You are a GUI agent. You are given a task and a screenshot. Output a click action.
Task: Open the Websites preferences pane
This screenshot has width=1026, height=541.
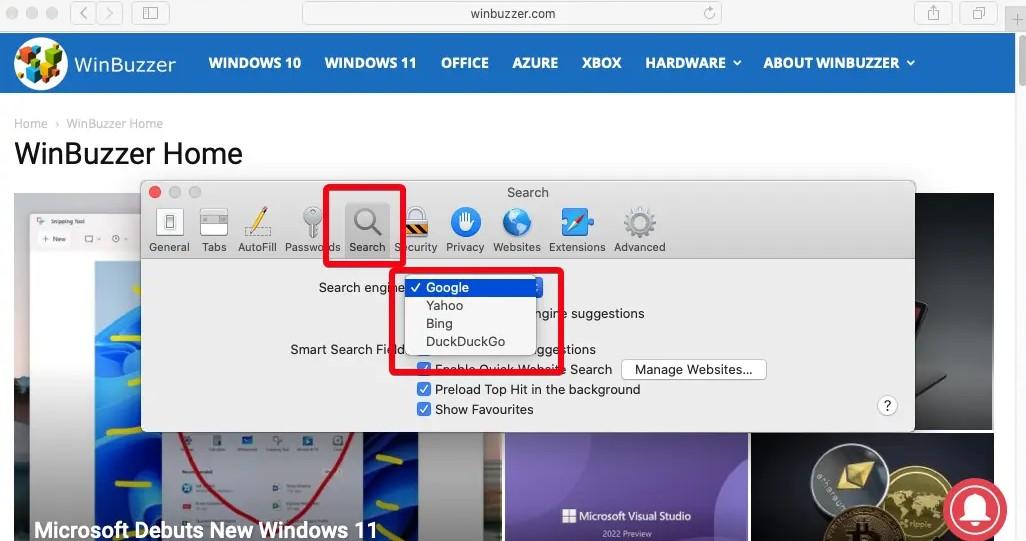tap(517, 229)
